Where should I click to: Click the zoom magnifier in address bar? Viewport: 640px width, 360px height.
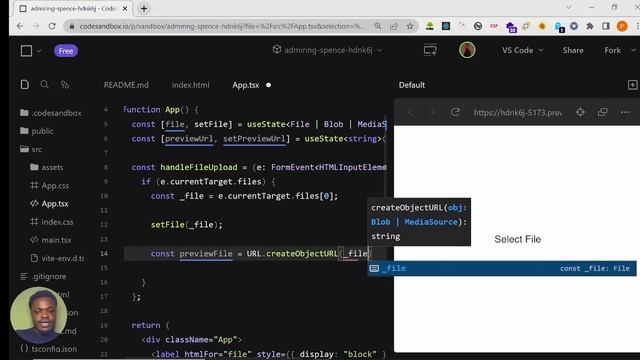[x=378, y=26]
